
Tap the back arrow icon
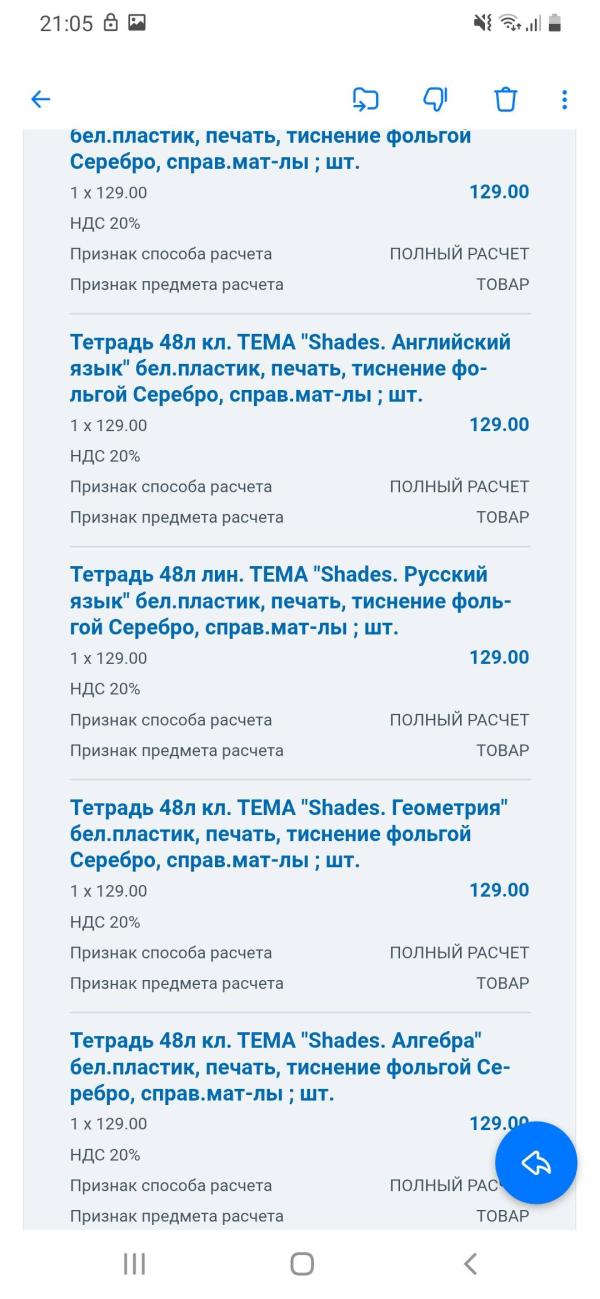click(x=40, y=99)
